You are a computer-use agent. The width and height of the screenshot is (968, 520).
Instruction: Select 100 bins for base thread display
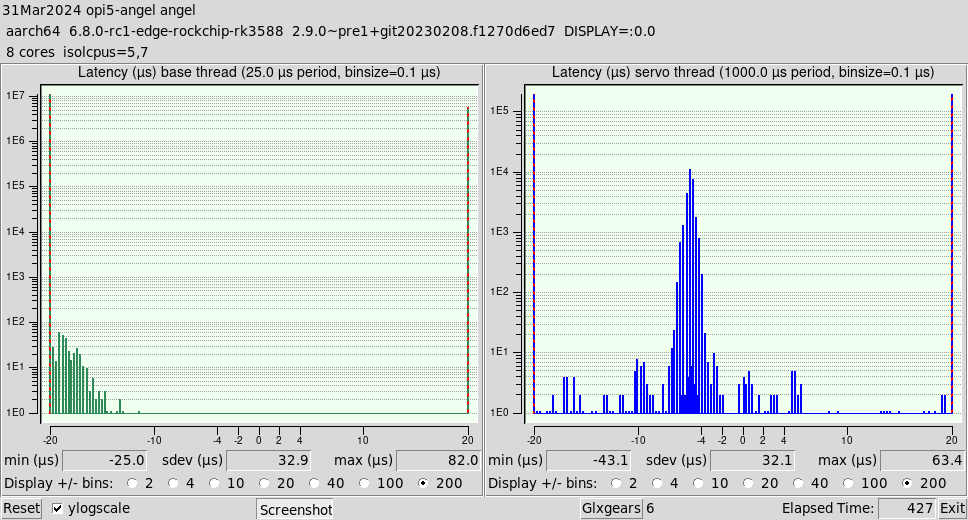[x=364, y=483]
